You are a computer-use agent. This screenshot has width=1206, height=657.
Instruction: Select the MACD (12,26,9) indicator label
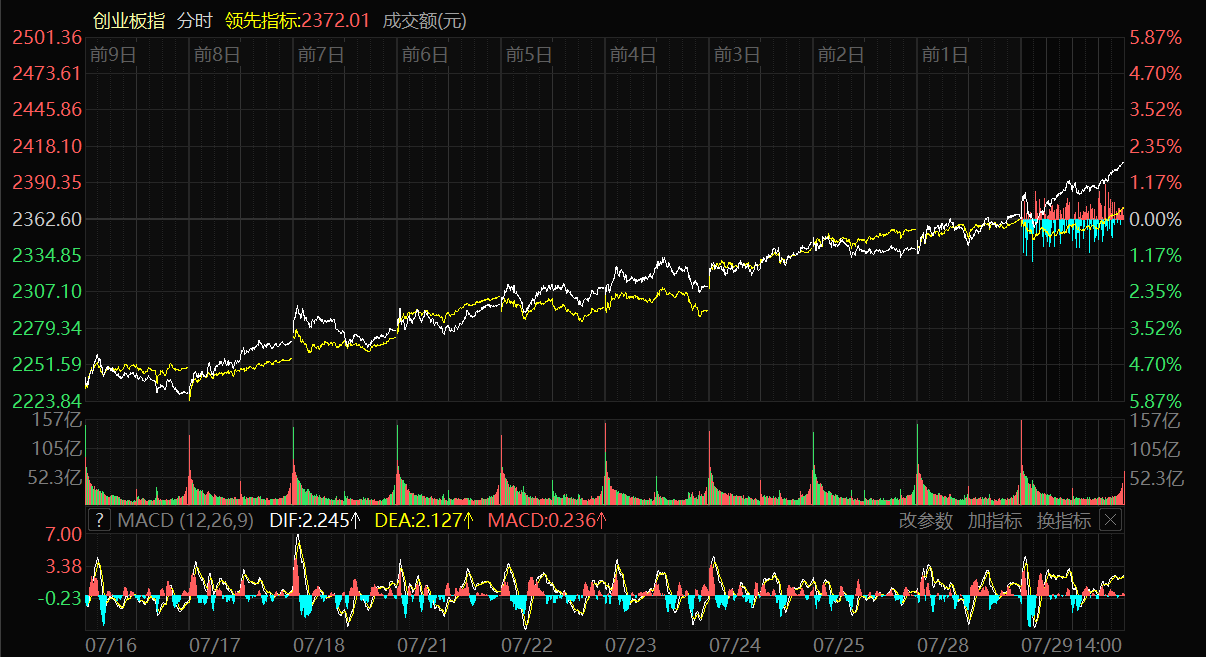coord(185,521)
